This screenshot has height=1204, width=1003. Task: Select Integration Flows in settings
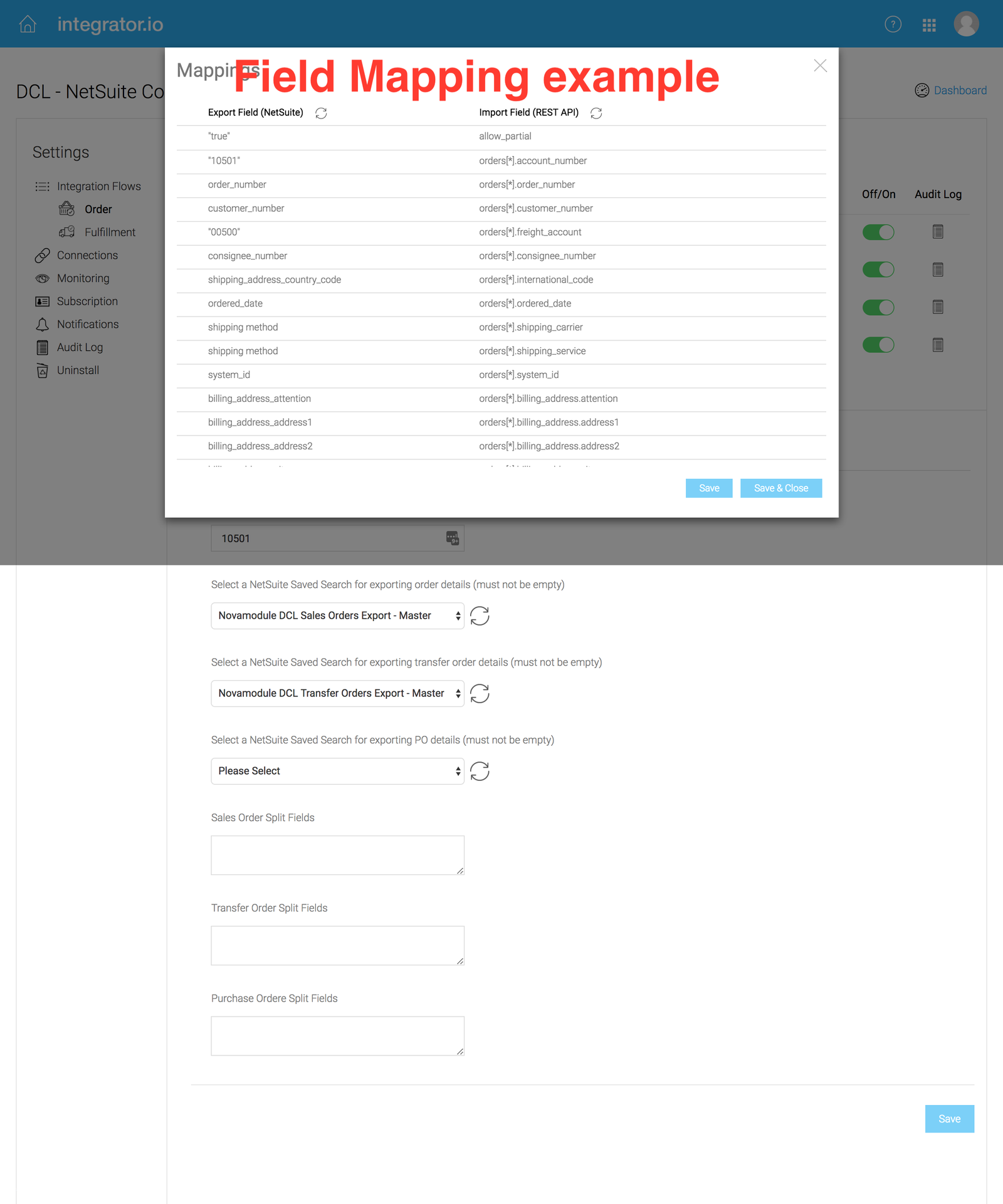click(98, 186)
